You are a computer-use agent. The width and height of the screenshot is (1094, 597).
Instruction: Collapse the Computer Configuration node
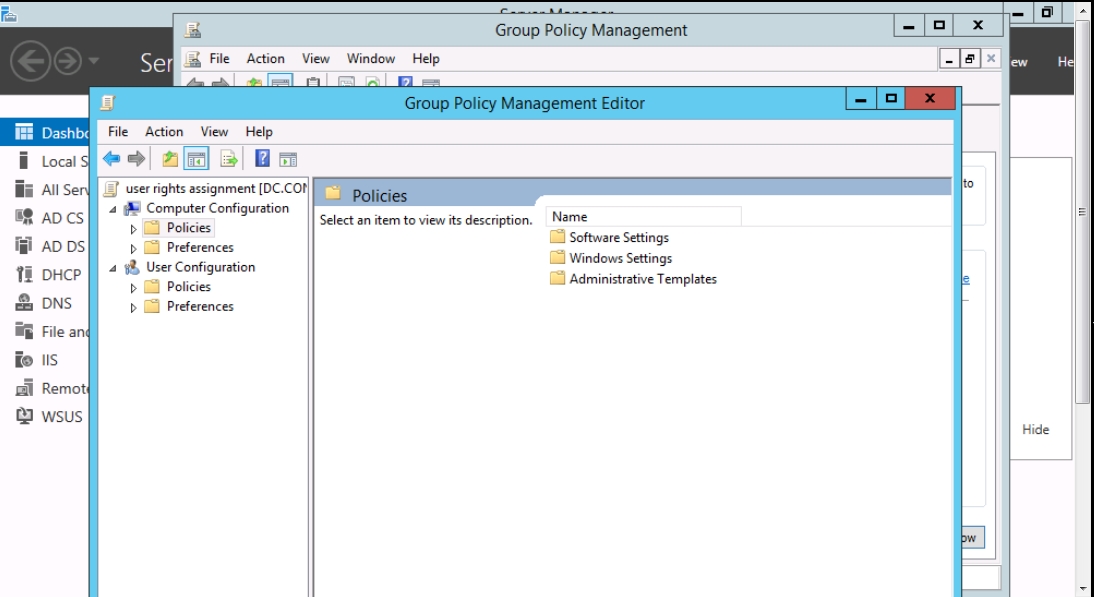pyautogui.click(x=113, y=209)
